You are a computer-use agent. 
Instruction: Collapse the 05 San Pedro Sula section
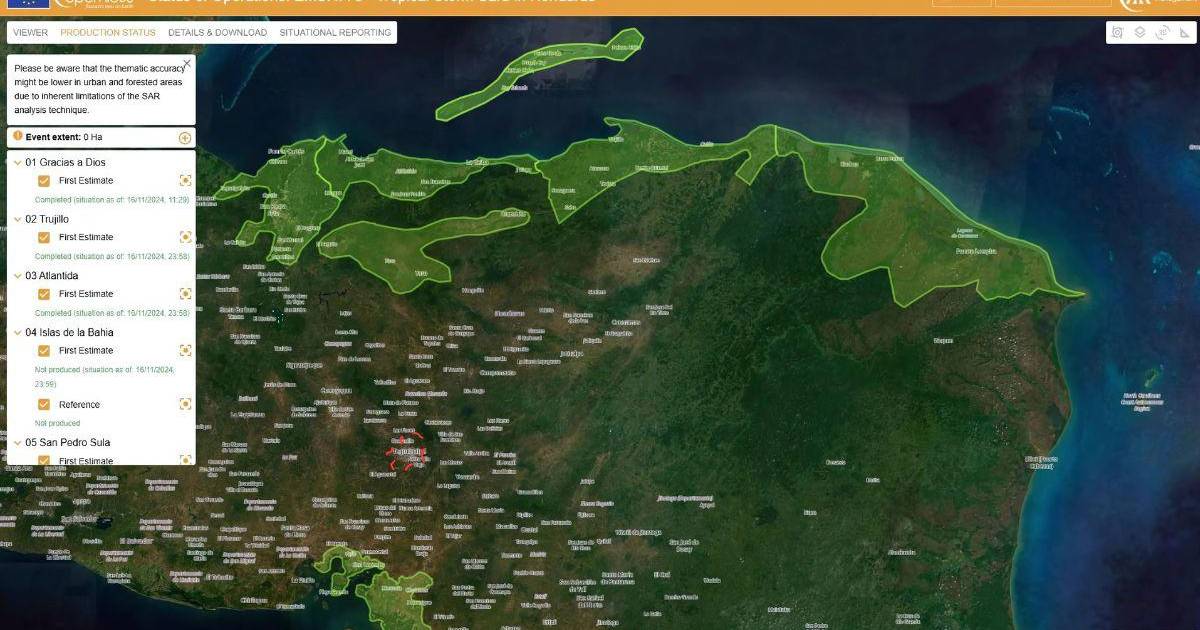pyautogui.click(x=18, y=442)
